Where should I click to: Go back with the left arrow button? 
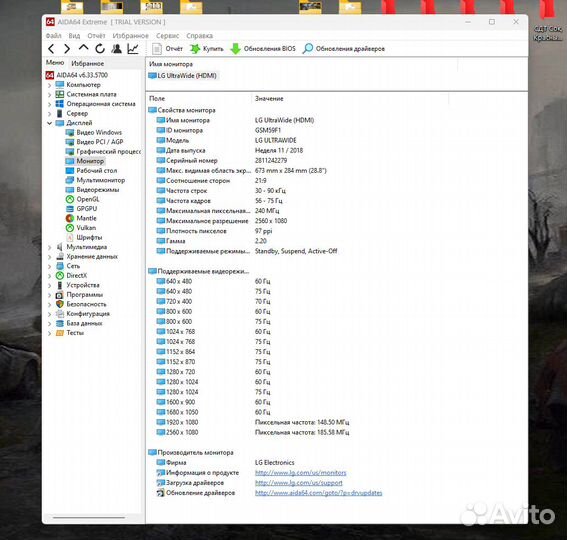(x=51, y=48)
